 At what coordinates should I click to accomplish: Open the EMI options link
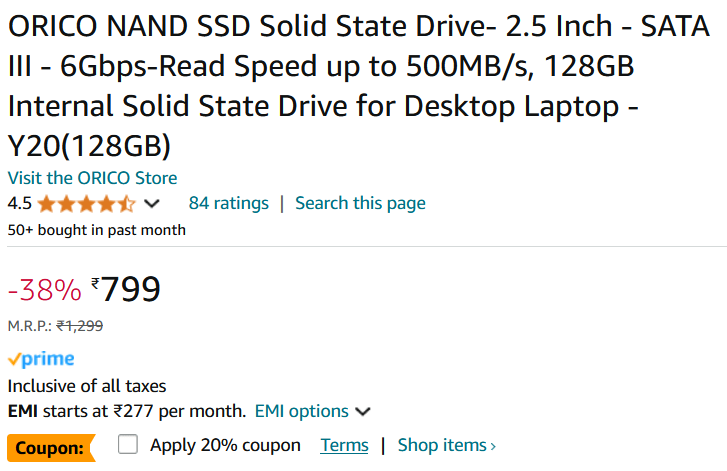coord(301,411)
